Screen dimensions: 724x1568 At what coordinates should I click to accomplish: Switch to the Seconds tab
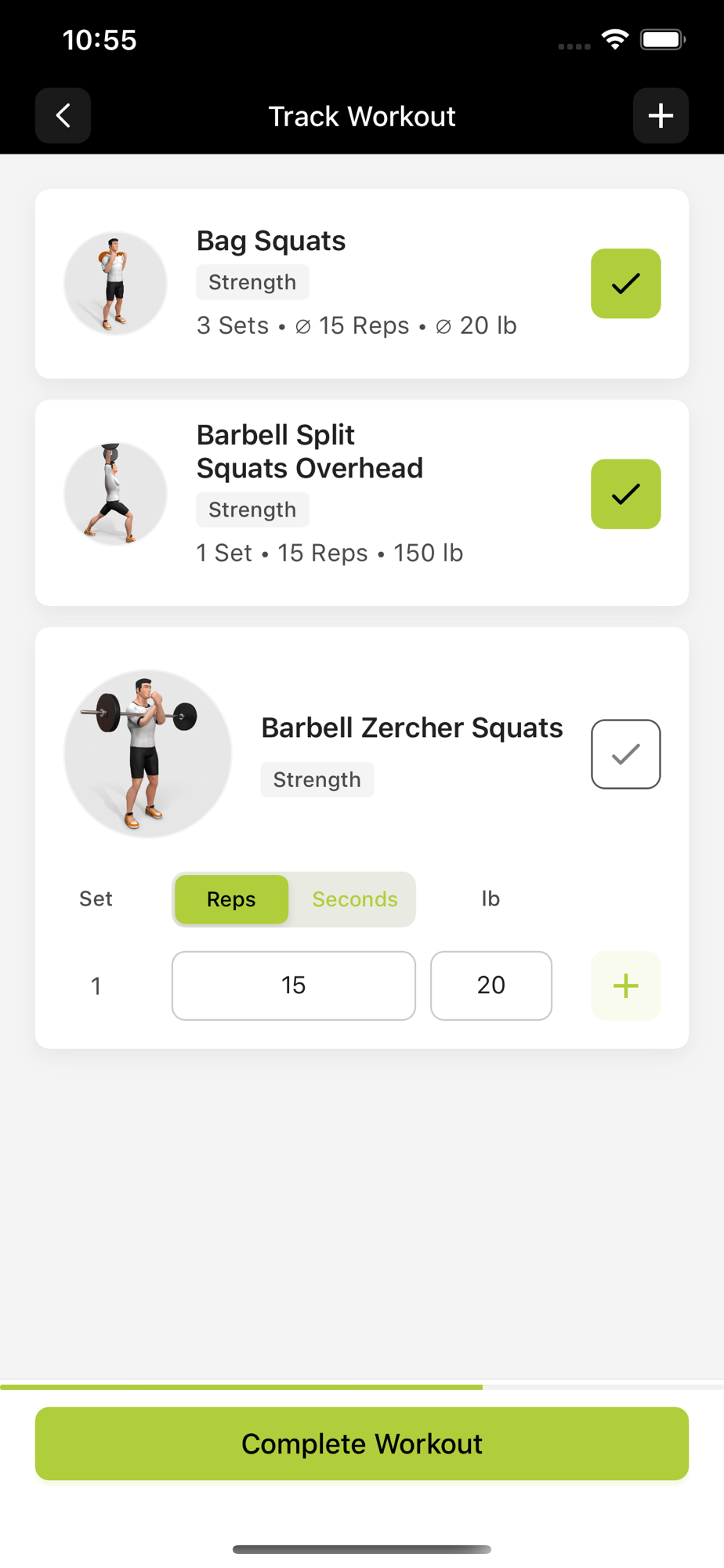[x=355, y=899]
